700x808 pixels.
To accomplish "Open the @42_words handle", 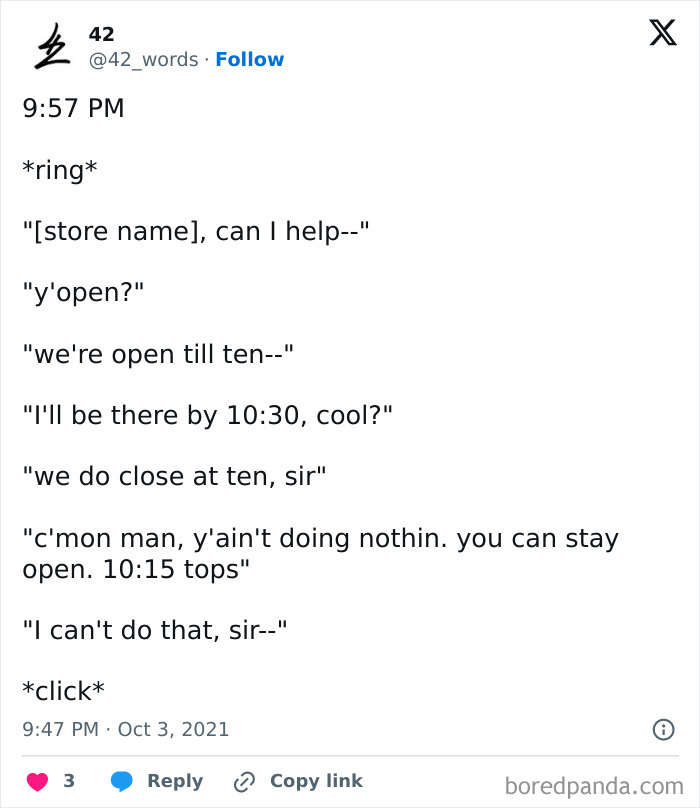I will (144, 60).
